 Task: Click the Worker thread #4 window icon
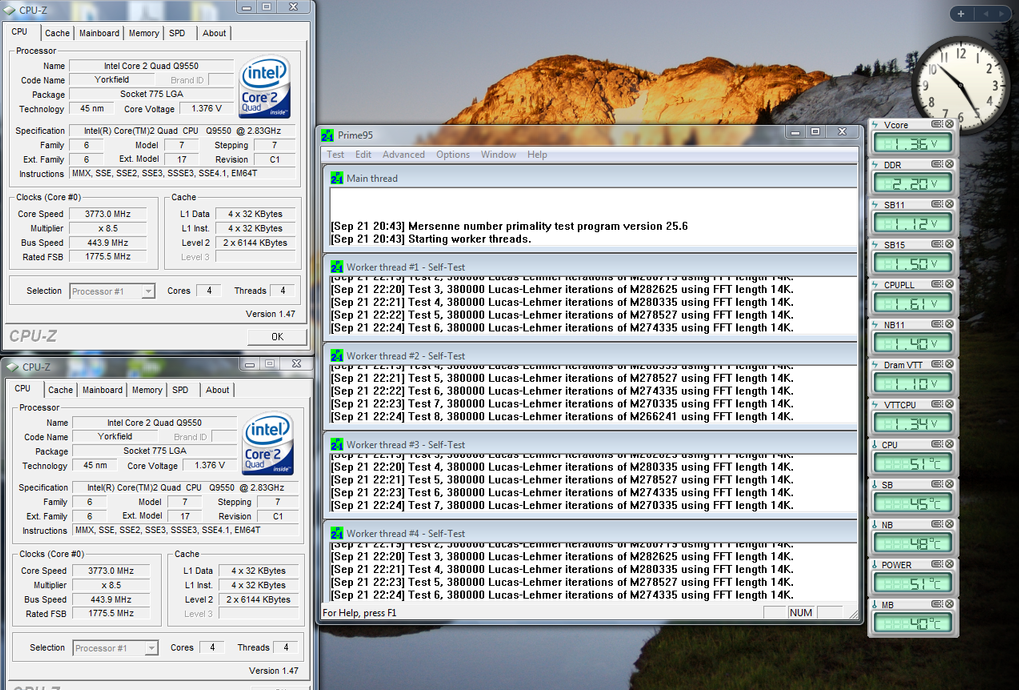[x=337, y=533]
